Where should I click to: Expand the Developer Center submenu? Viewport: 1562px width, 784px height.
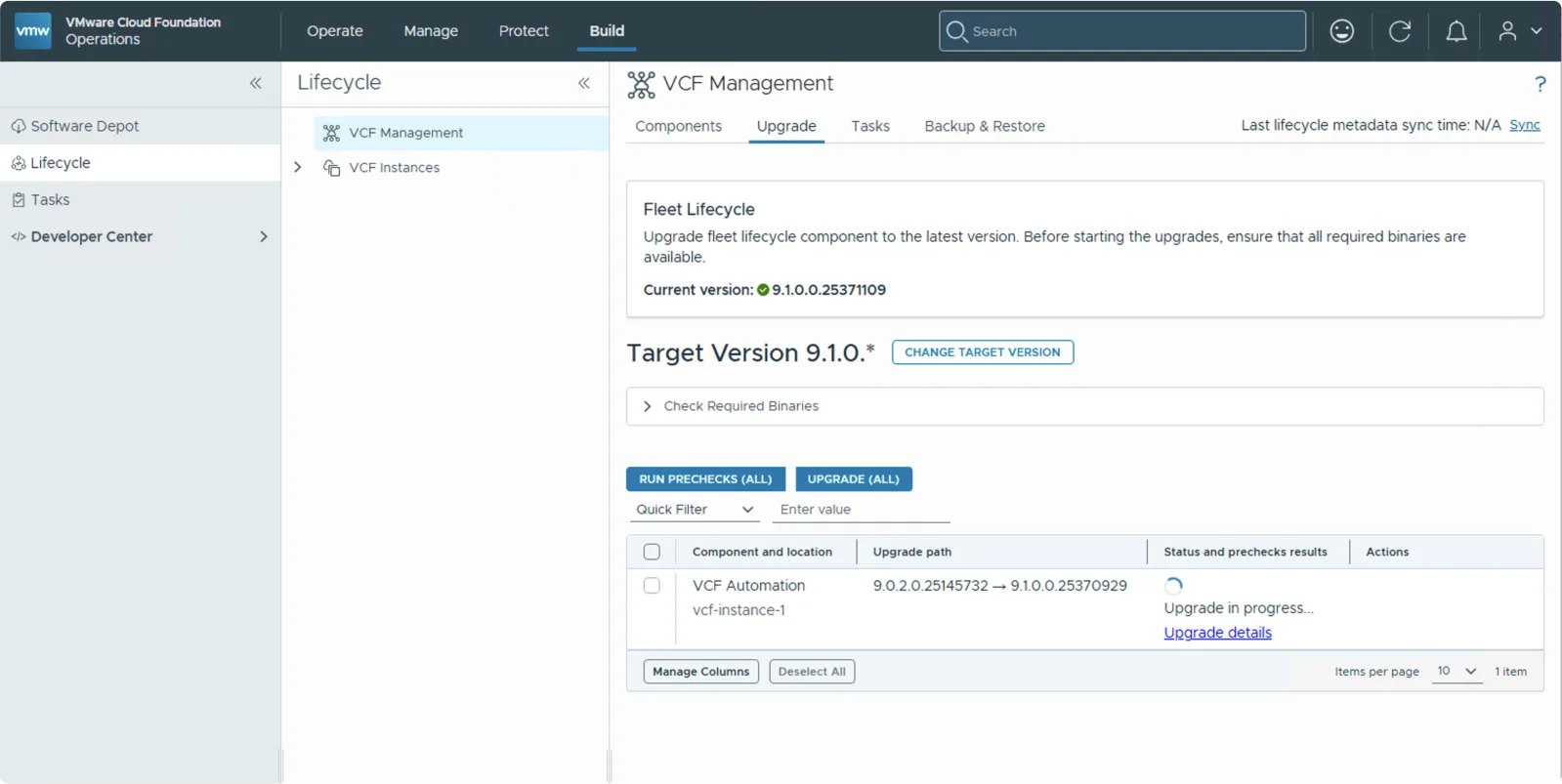[264, 236]
